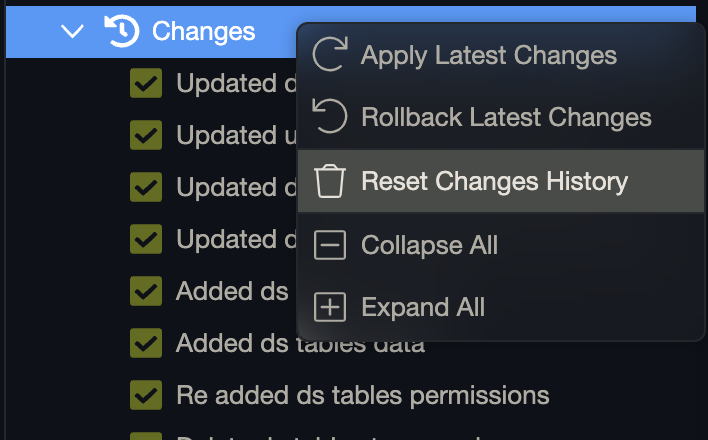Select the Changes tree header label

click(203, 31)
